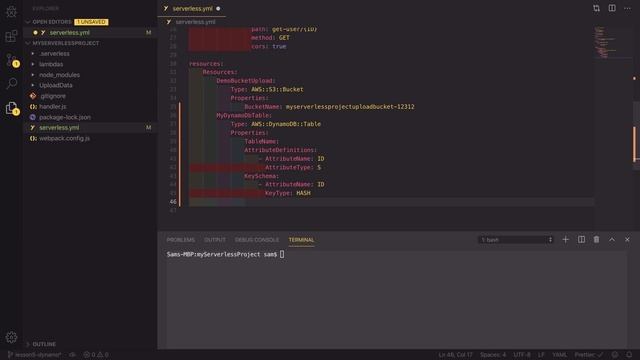Click the feedback smiley in status bar
The width and height of the screenshot is (640, 360).
coord(615,355)
